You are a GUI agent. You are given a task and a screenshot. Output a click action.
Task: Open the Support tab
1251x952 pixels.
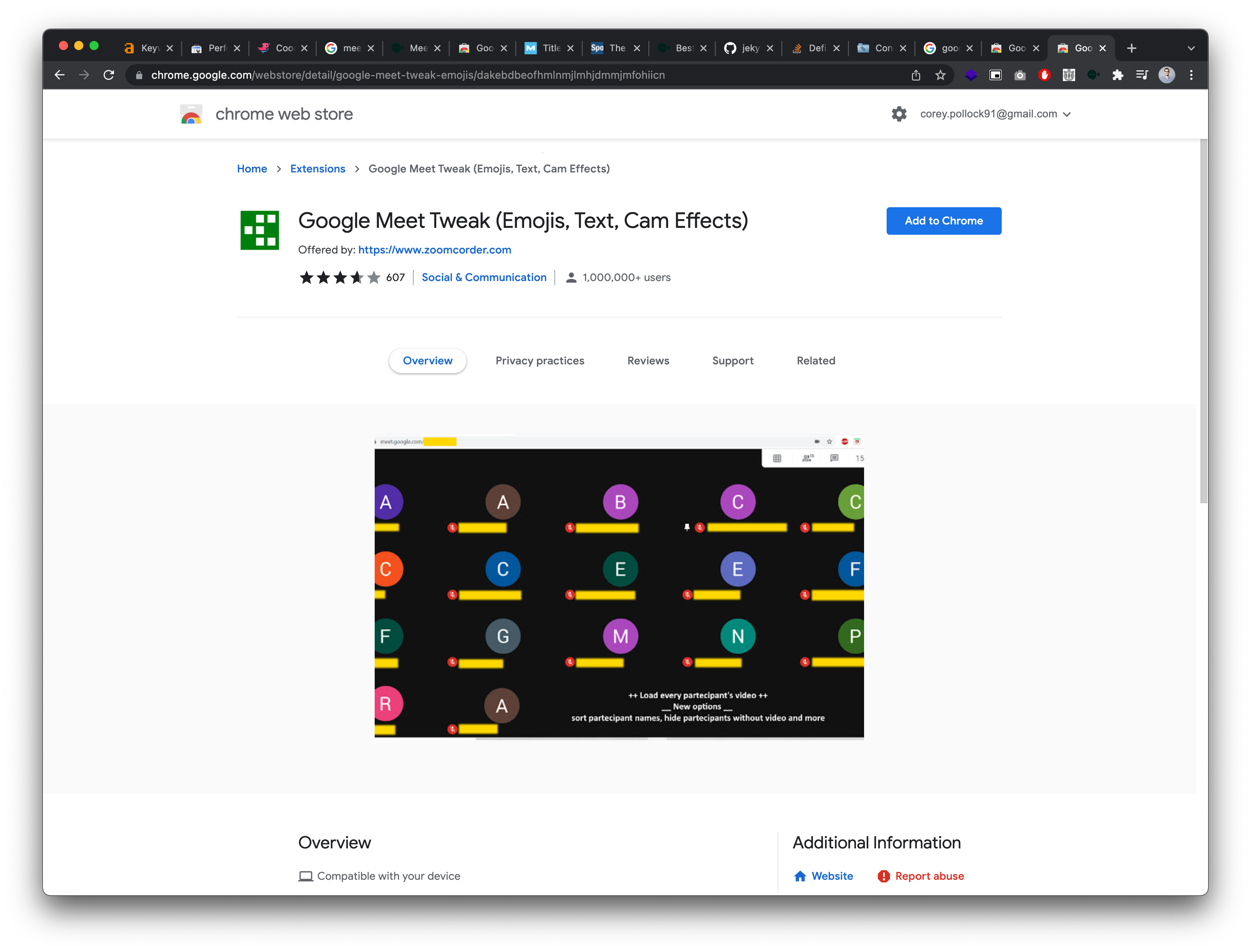pos(732,360)
